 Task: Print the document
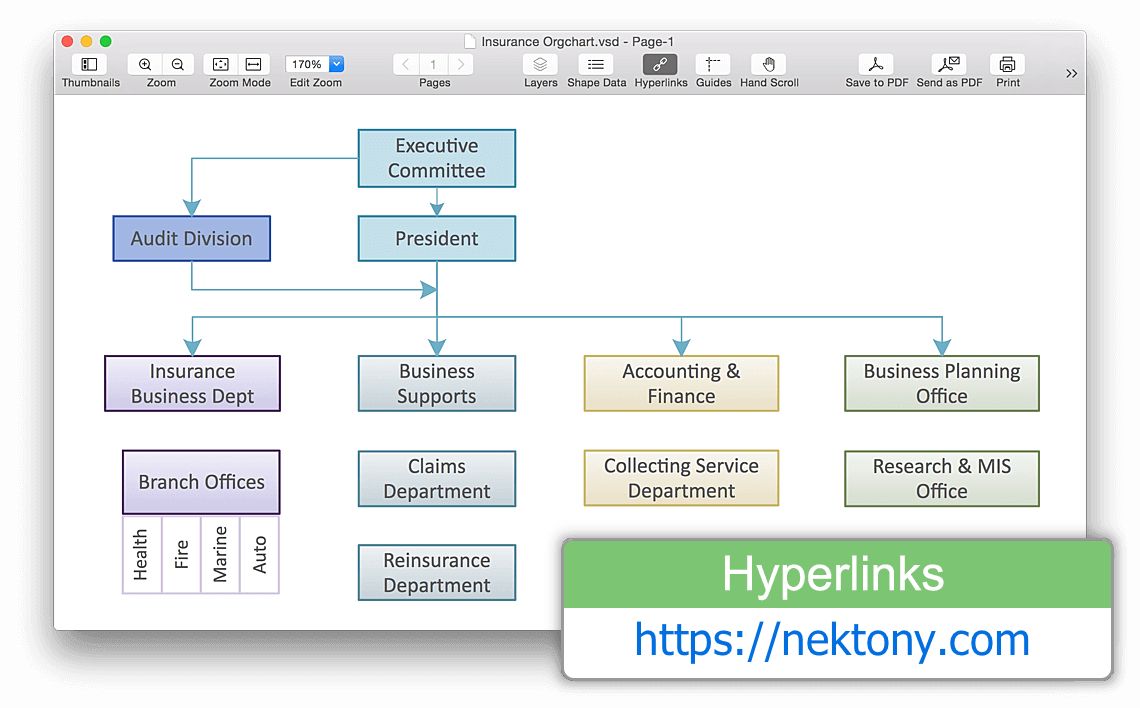tap(1008, 65)
